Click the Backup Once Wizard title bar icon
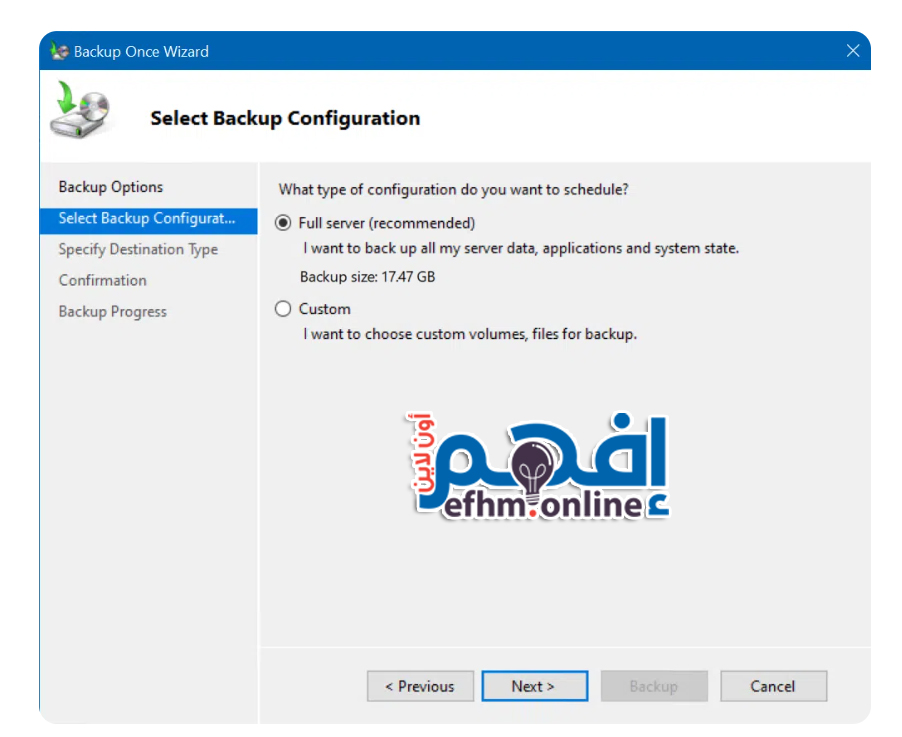Screen dimensions: 902x737 point(60,52)
